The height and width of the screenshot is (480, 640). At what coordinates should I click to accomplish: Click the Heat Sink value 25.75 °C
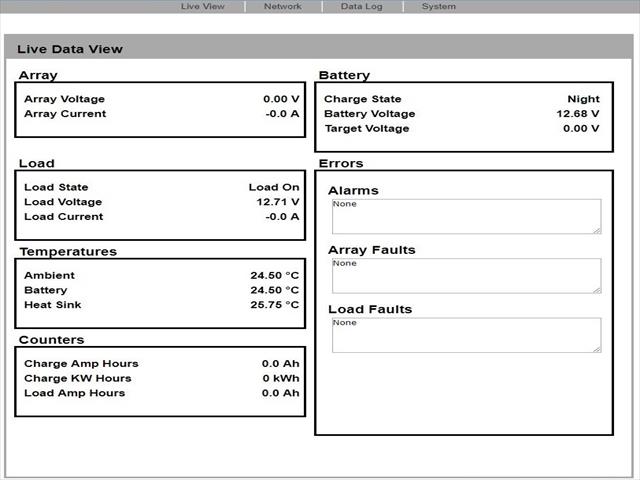[275, 305]
